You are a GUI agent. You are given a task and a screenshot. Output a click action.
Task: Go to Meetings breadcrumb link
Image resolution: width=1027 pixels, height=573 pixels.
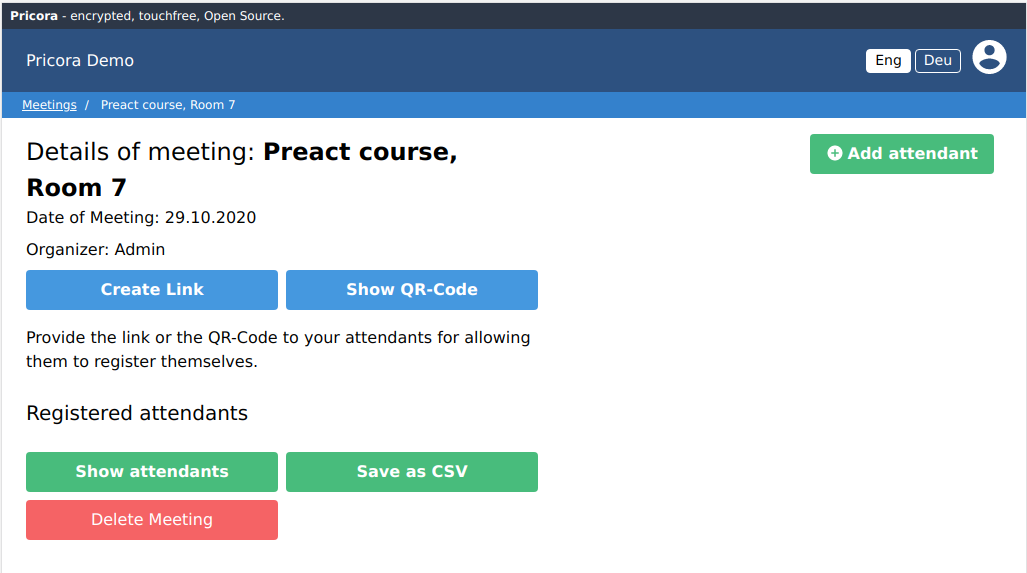click(x=49, y=105)
